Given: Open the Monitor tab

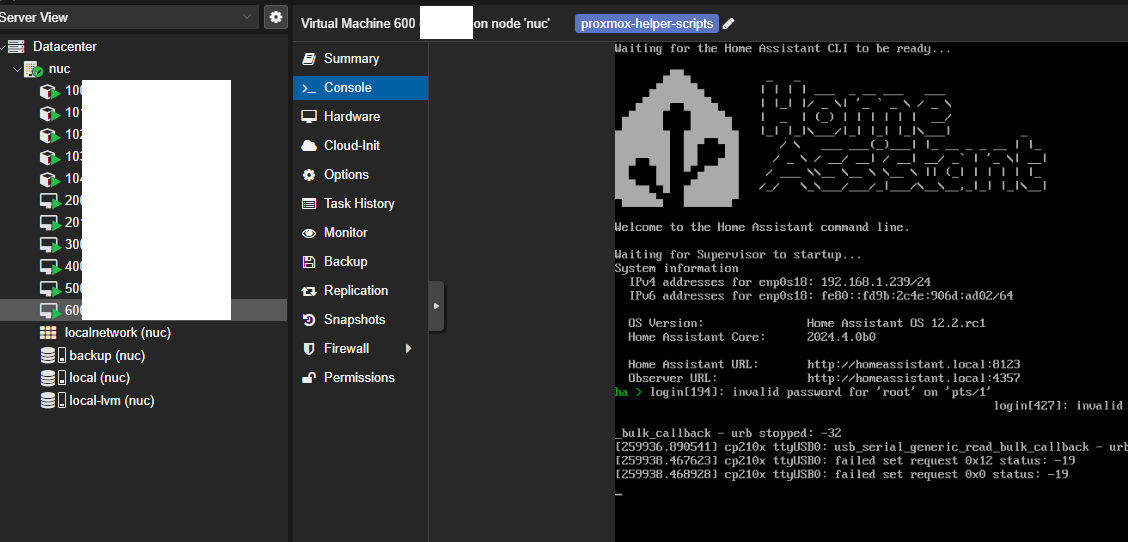Looking at the screenshot, I should pyautogui.click(x=360, y=232).
